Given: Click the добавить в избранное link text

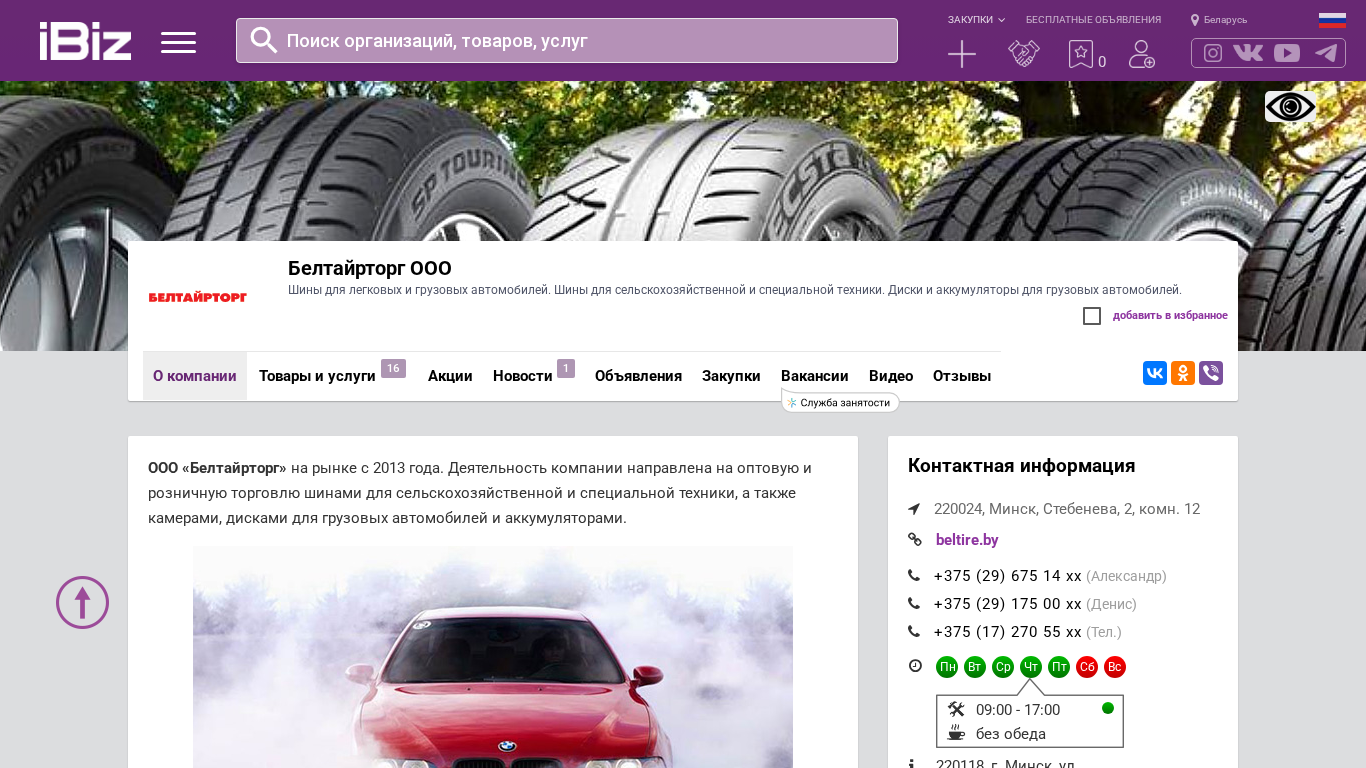Looking at the screenshot, I should [x=1170, y=316].
